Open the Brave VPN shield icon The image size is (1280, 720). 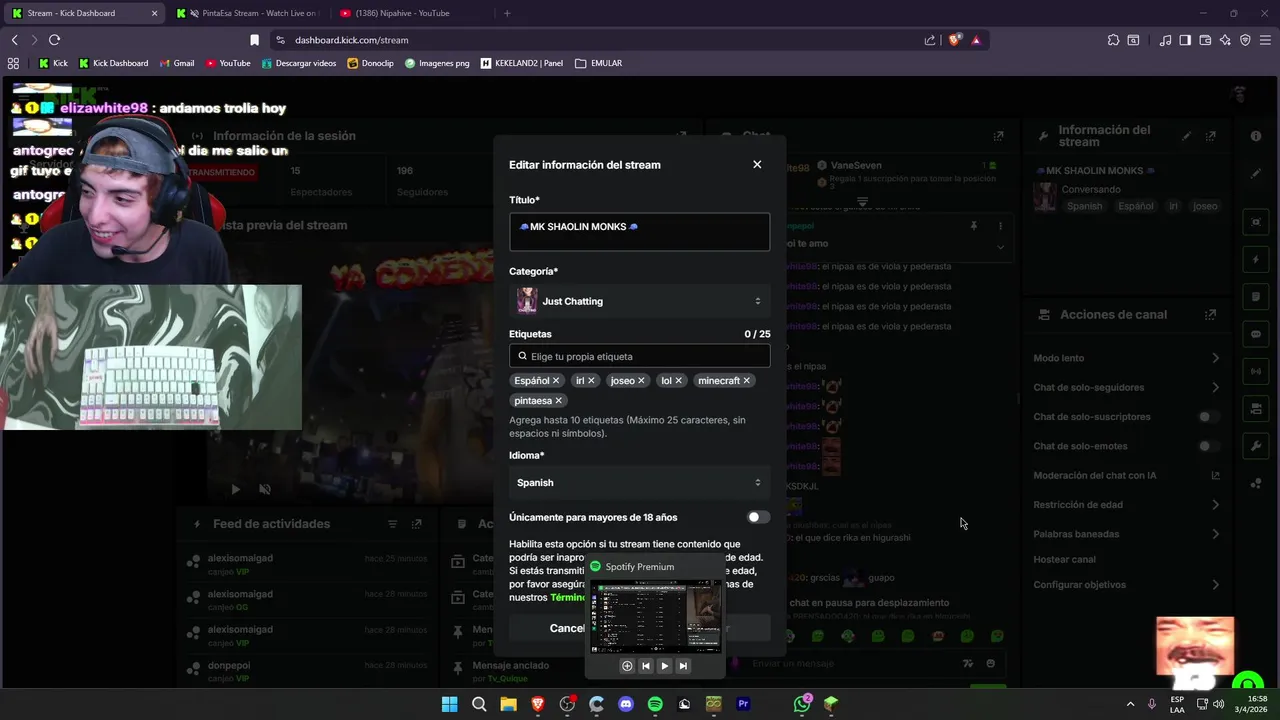coord(1245,40)
